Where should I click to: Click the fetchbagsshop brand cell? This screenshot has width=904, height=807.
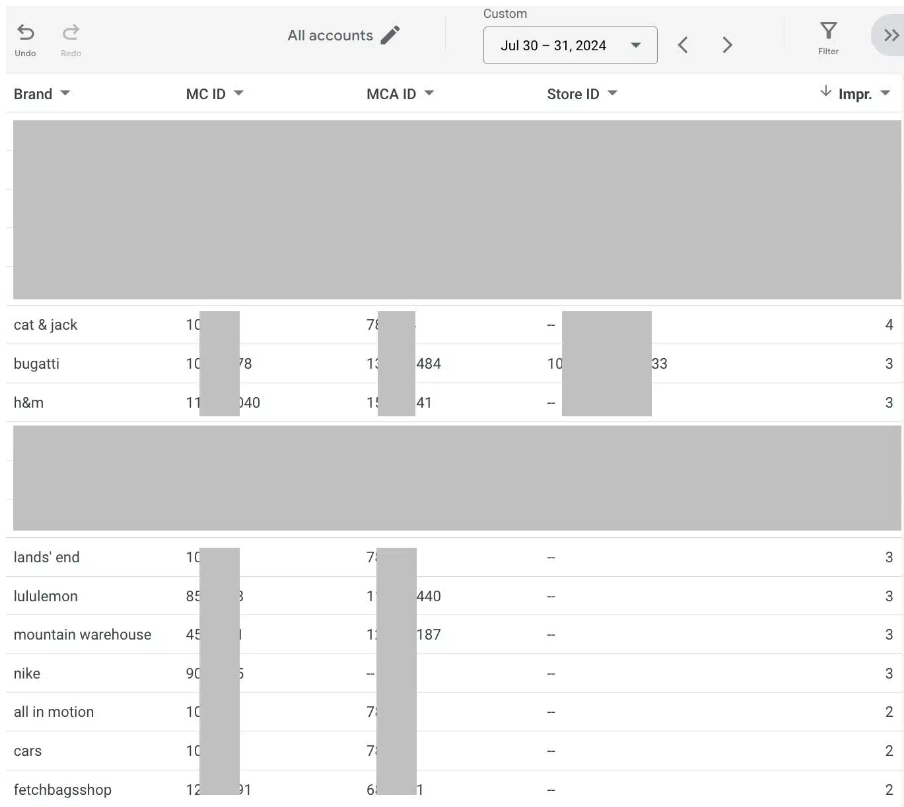pyautogui.click(x=62, y=790)
